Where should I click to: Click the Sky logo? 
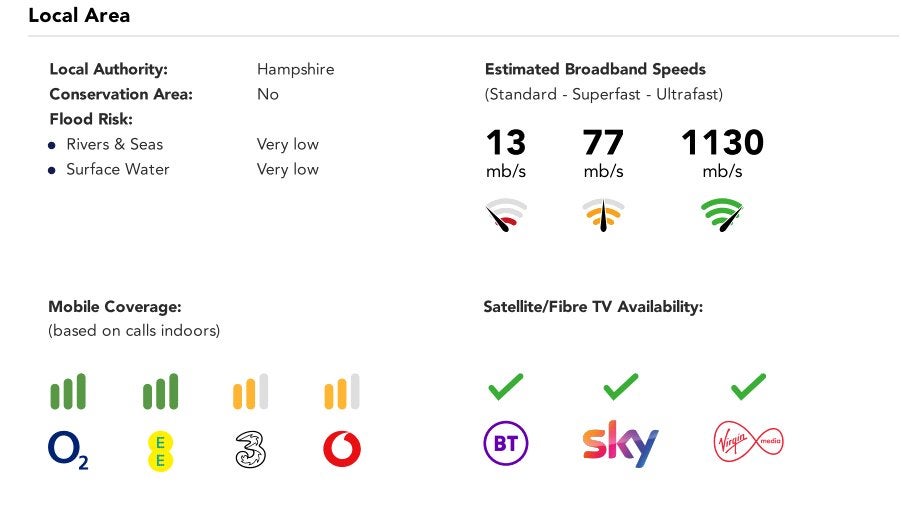620,444
